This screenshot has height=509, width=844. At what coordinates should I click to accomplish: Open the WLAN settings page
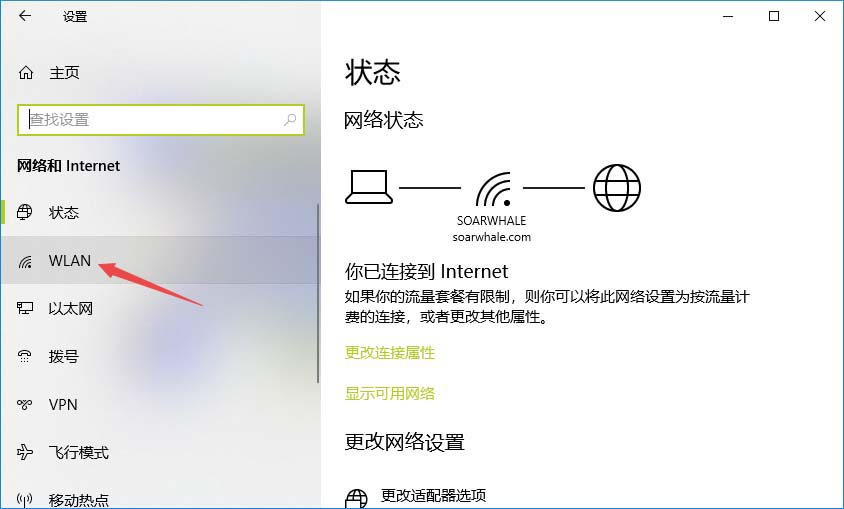[x=160, y=260]
